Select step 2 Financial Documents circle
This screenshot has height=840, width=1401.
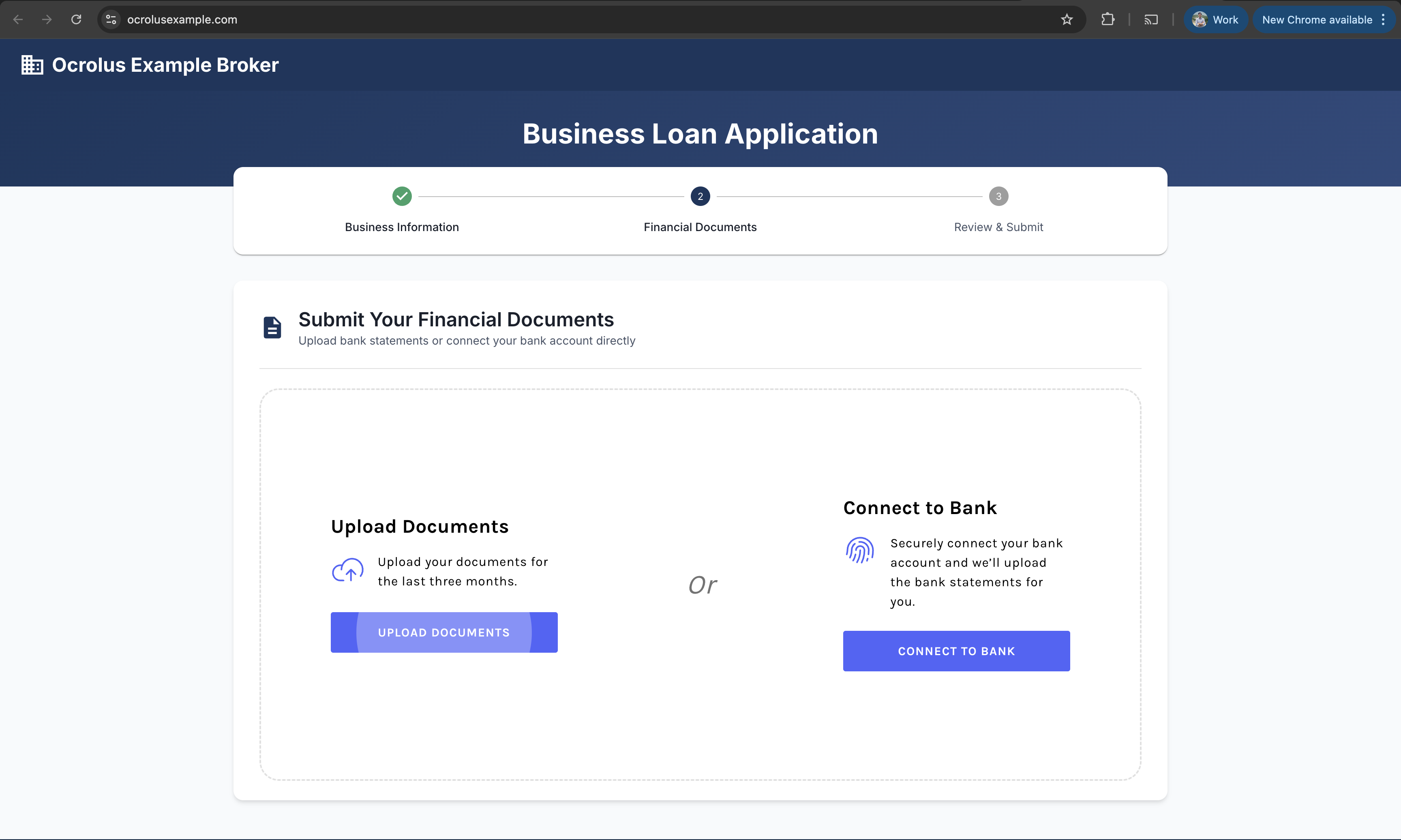(x=700, y=196)
